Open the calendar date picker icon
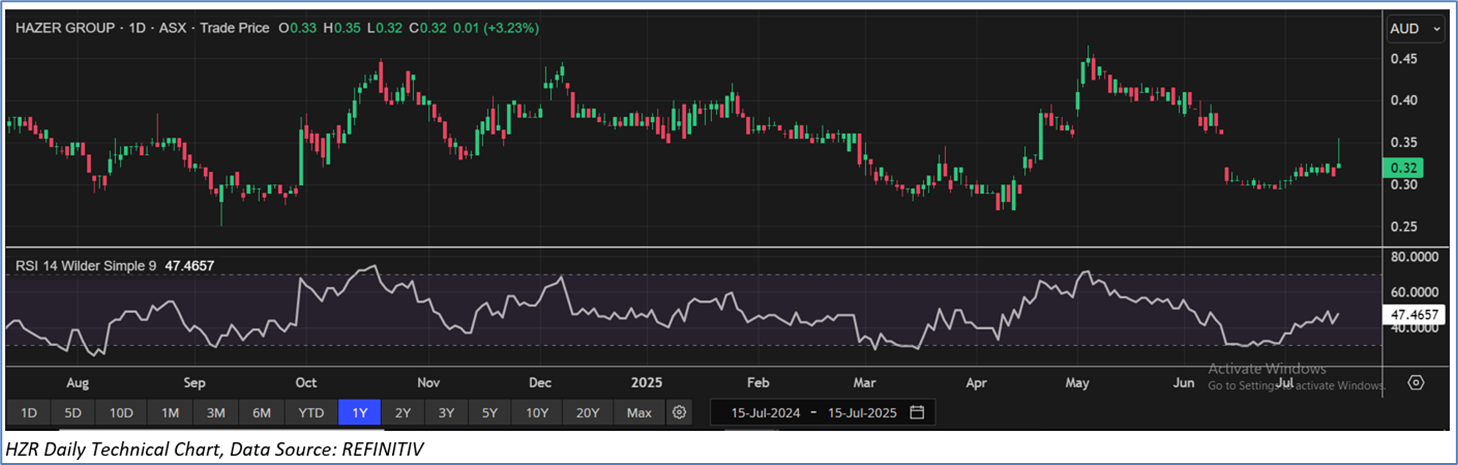This screenshot has width=1458, height=465. (917, 412)
